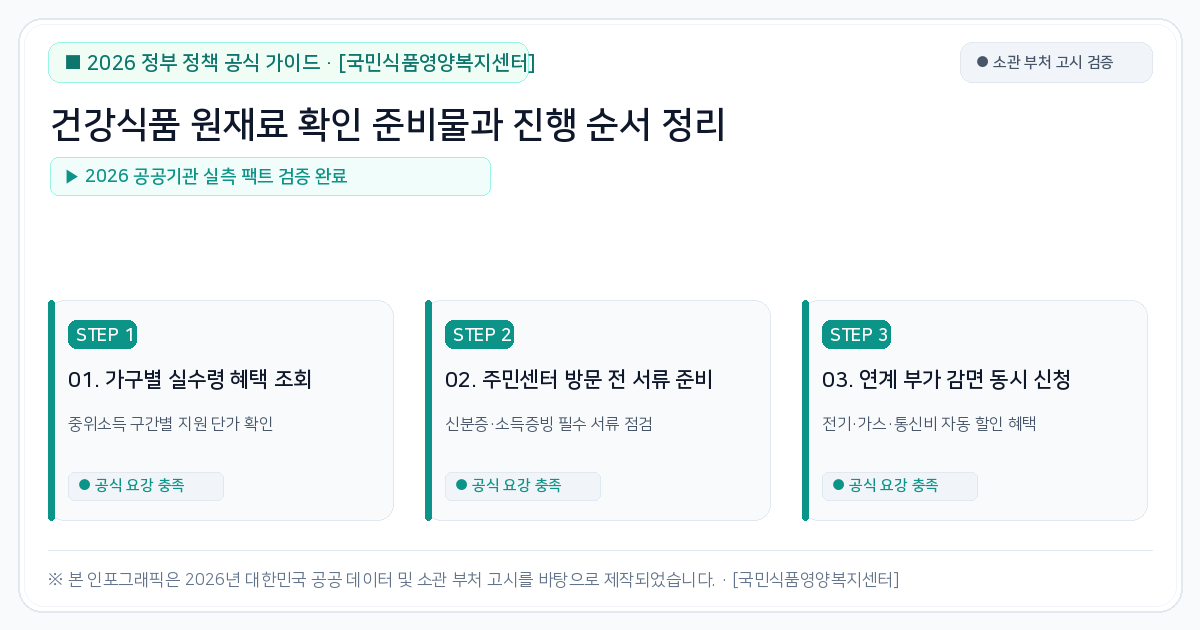The image size is (1200, 630).
Task: Click the gray dot beside 소관 부처 고시 검증
Action: (982, 62)
